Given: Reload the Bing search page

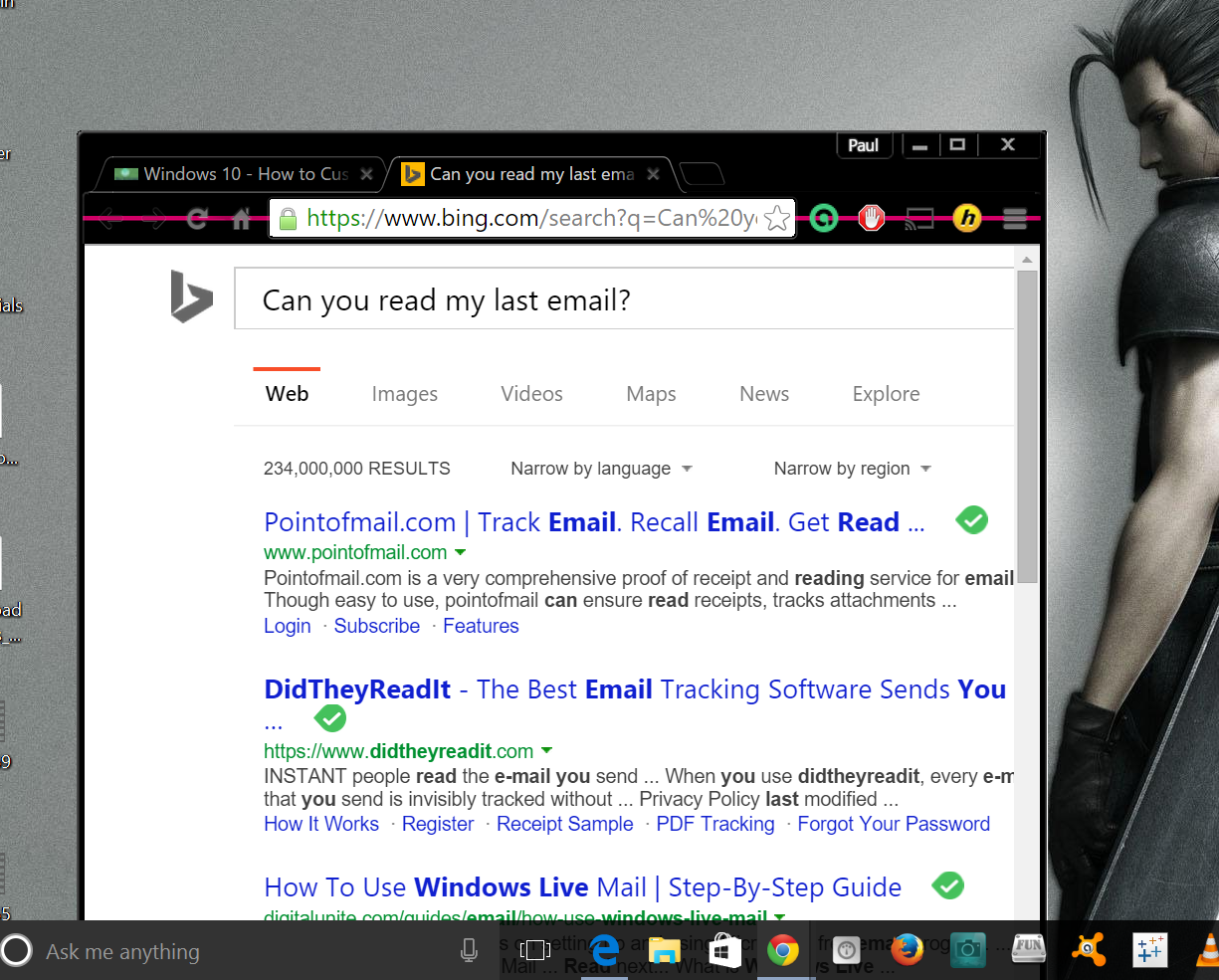Looking at the screenshot, I should pos(197,219).
